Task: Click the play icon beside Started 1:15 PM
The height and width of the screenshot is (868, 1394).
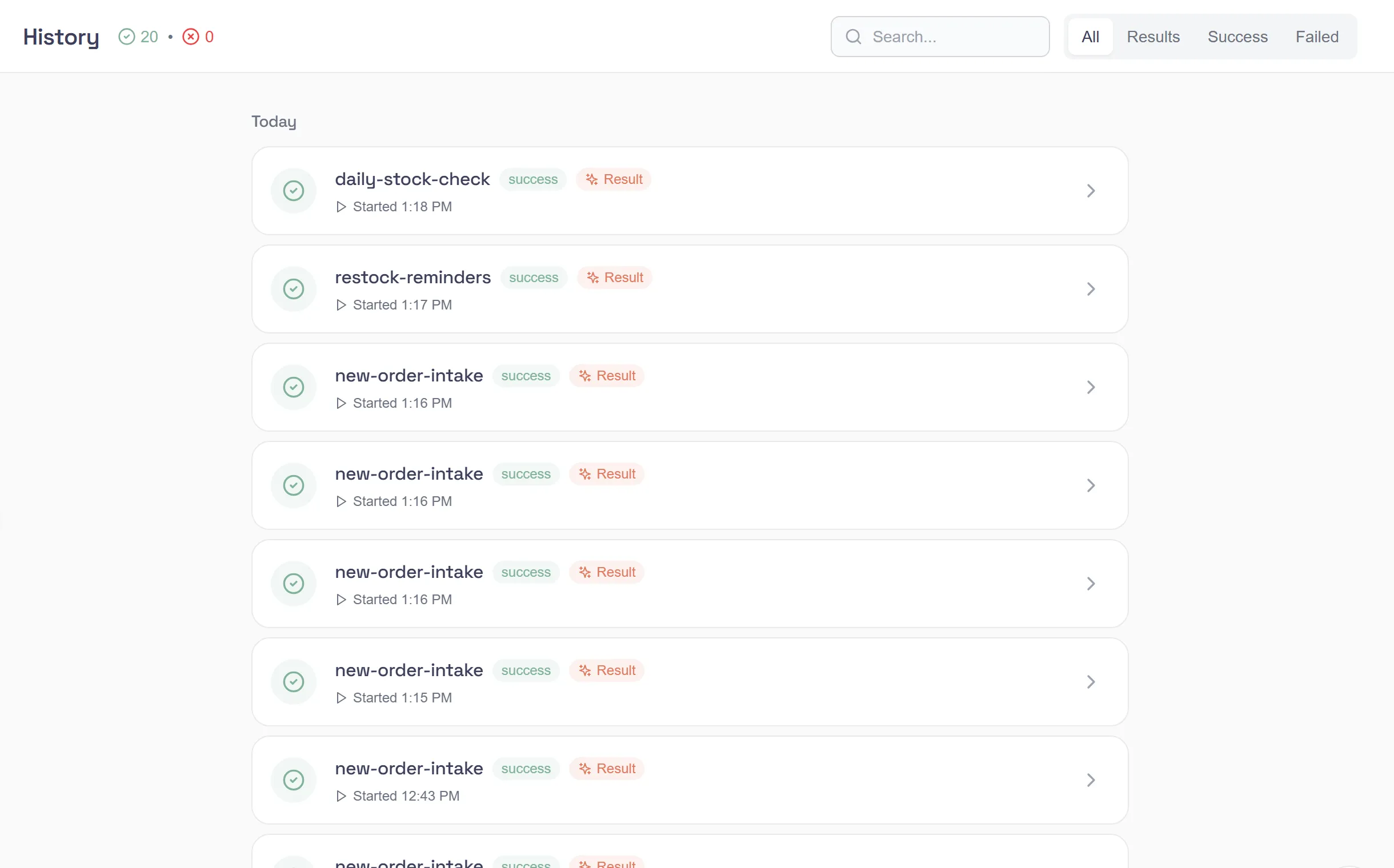Action: pyautogui.click(x=341, y=697)
